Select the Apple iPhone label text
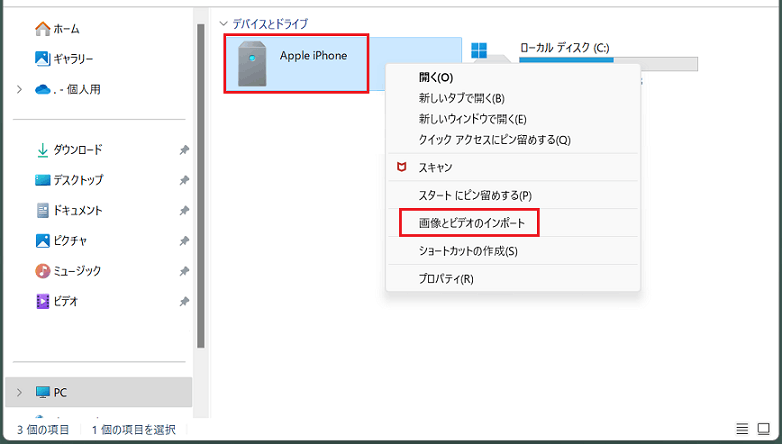Image resolution: width=782 pixels, height=444 pixels. click(x=313, y=55)
